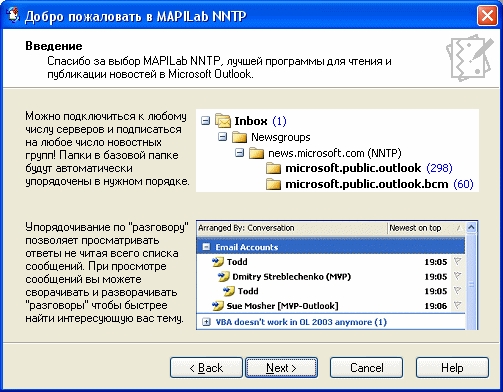
Task: Flag the Sue Mosher [MVP-Outlook] message
Action: point(457,305)
